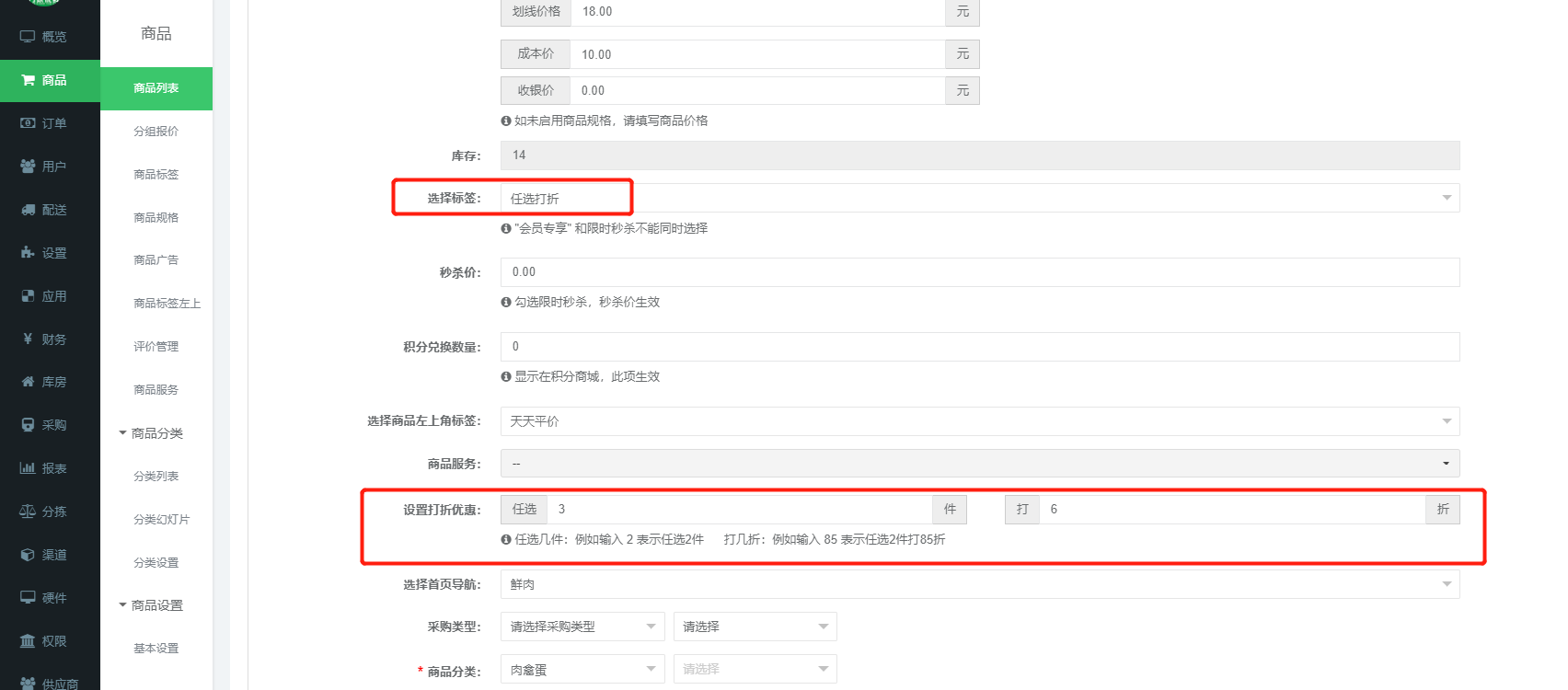Open 配送 delivery truck icon
The height and width of the screenshot is (690, 1568).
(28, 210)
